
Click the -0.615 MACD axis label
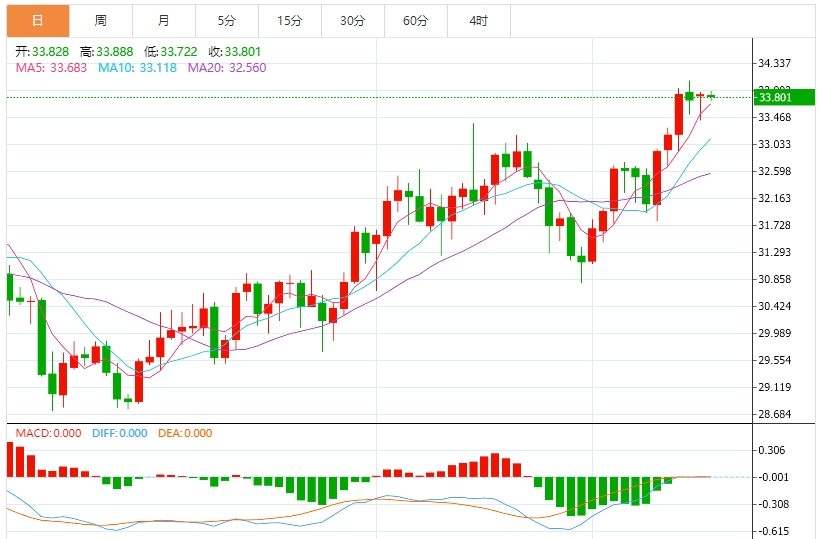(x=773, y=531)
